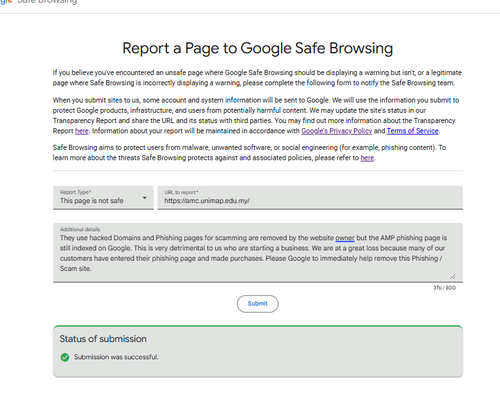The width and height of the screenshot is (500, 410).
Task: Click the Report Type dropdown arrow
Action: (144, 198)
